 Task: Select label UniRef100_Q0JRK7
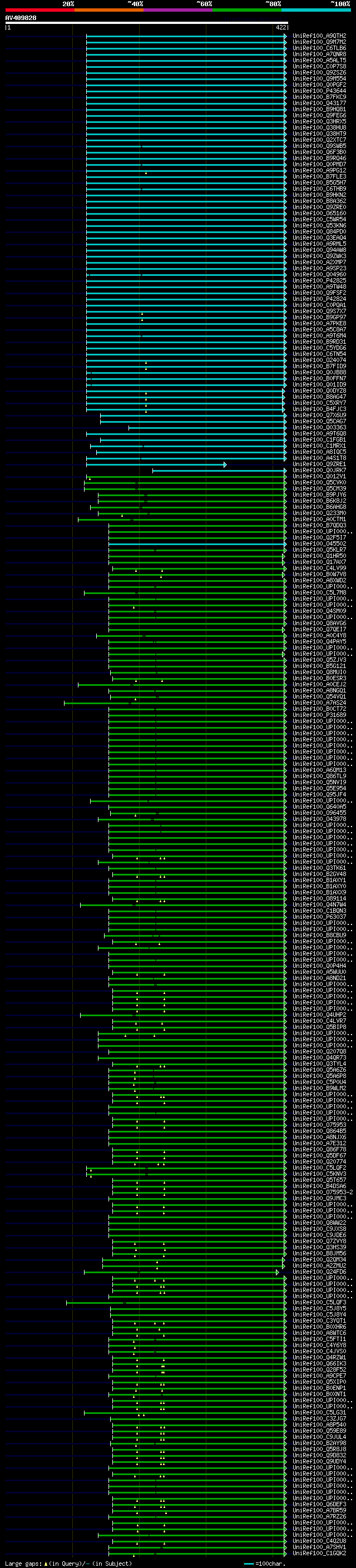tap(319, 471)
